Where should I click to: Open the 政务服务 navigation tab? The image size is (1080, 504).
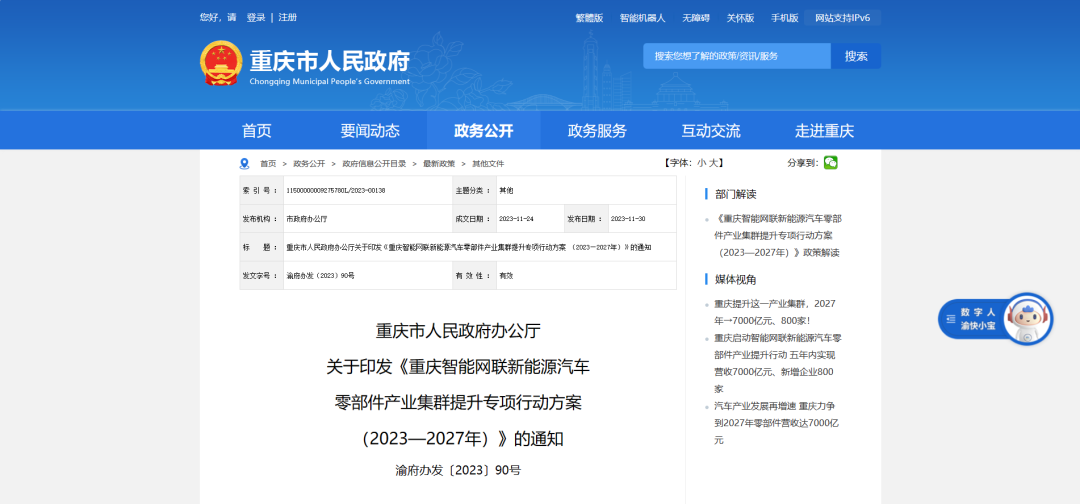(597, 130)
